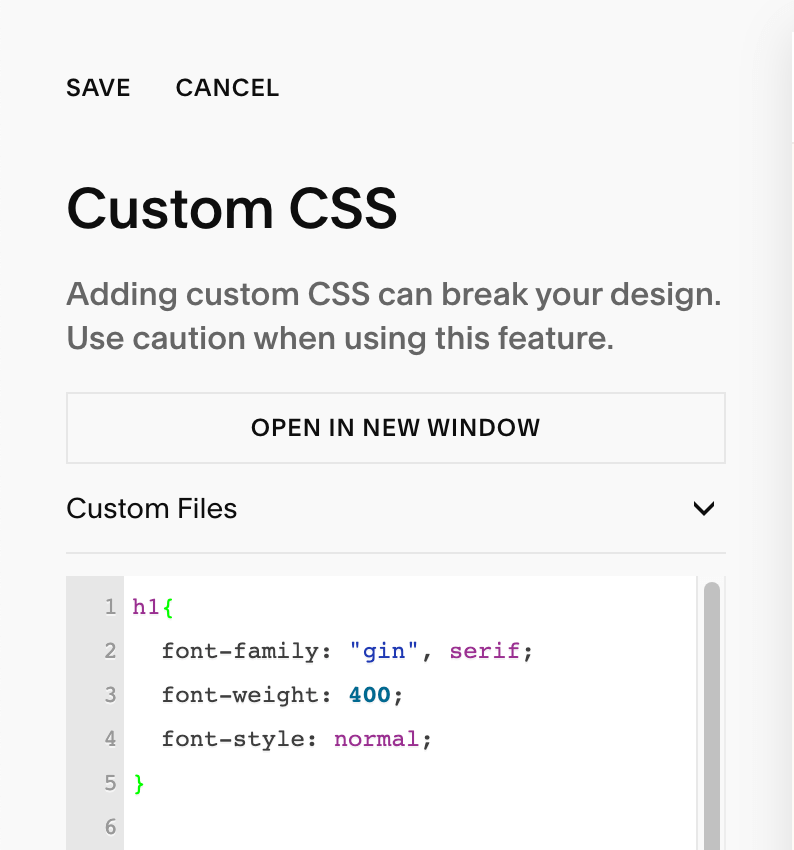The height and width of the screenshot is (850, 794).
Task: Click the "gin" font name value
Action: pyautogui.click(x=384, y=651)
